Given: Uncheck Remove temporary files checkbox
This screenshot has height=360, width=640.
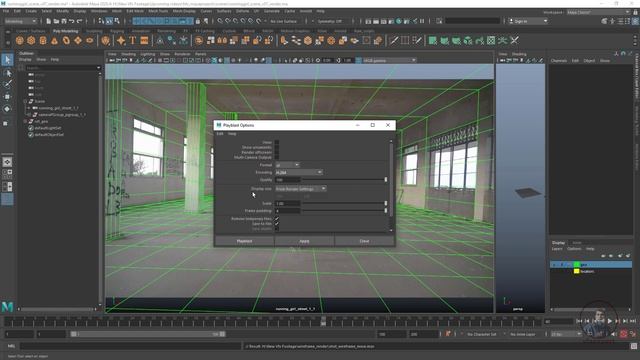Looking at the screenshot, I should (277, 219).
